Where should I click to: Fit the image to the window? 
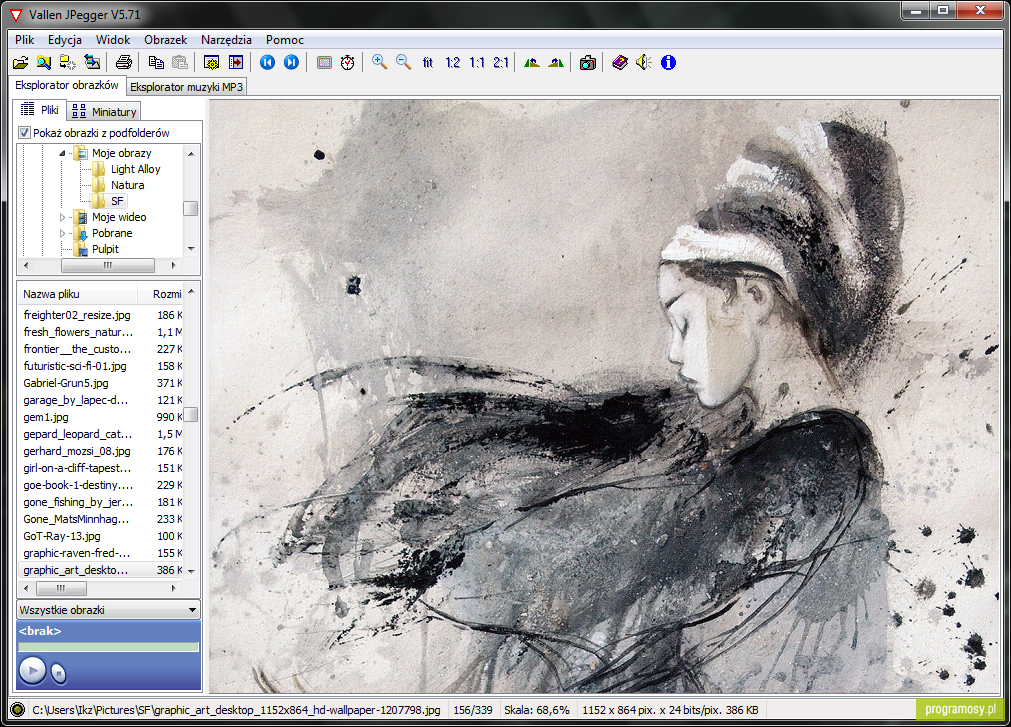pos(427,63)
